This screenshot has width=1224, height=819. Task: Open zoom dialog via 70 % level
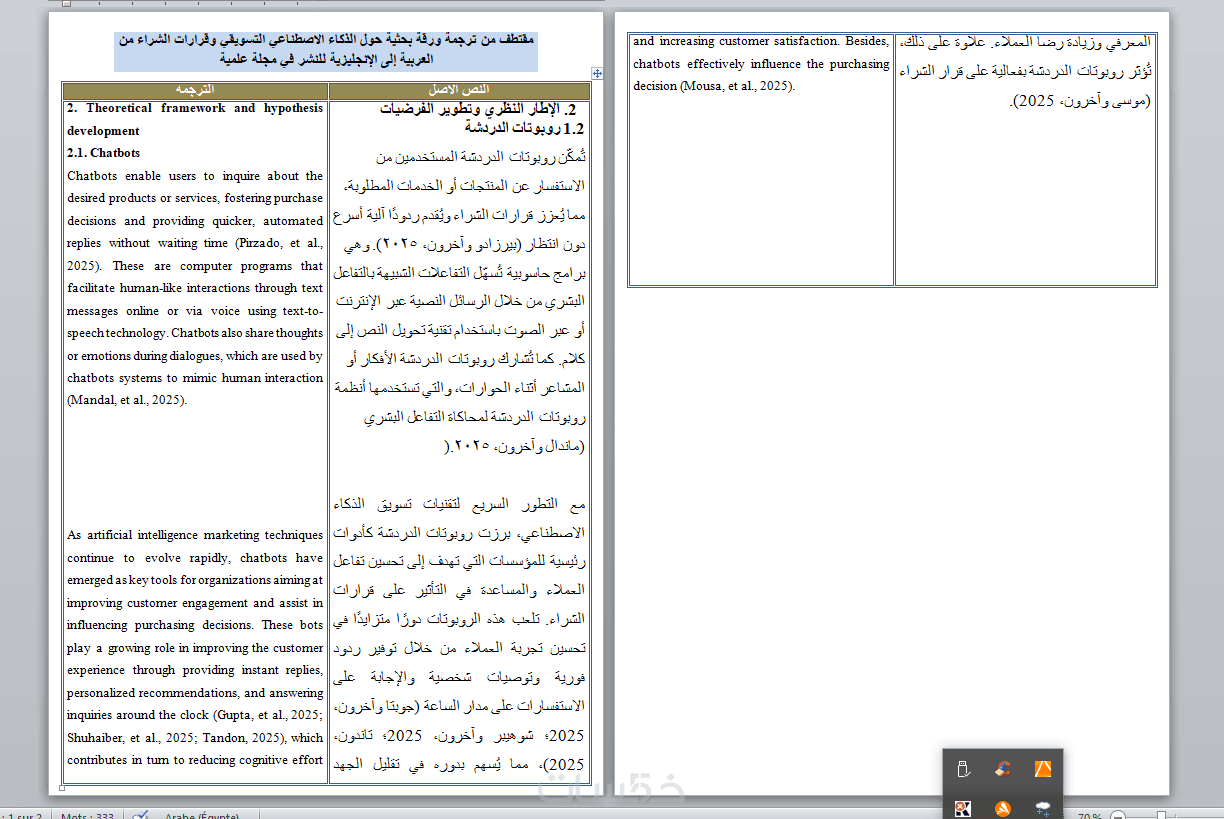(x=1090, y=816)
